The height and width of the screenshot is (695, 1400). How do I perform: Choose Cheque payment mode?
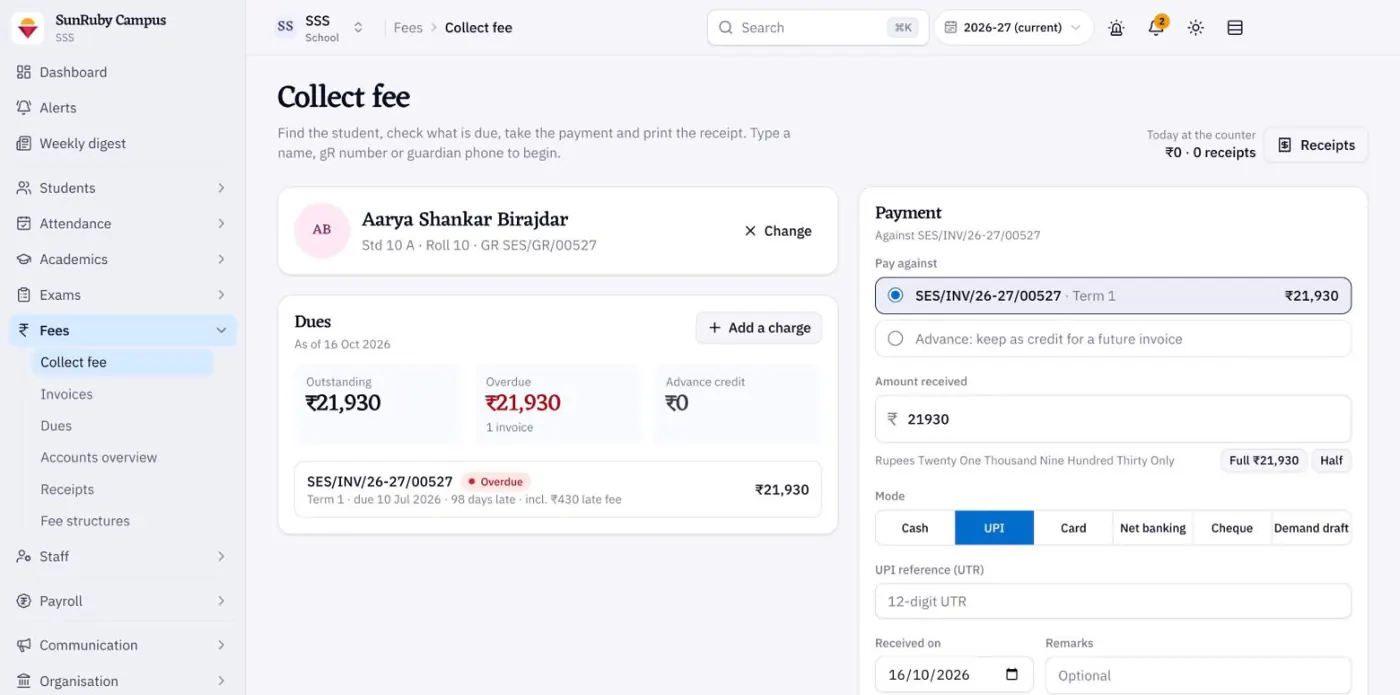[x=1232, y=528]
